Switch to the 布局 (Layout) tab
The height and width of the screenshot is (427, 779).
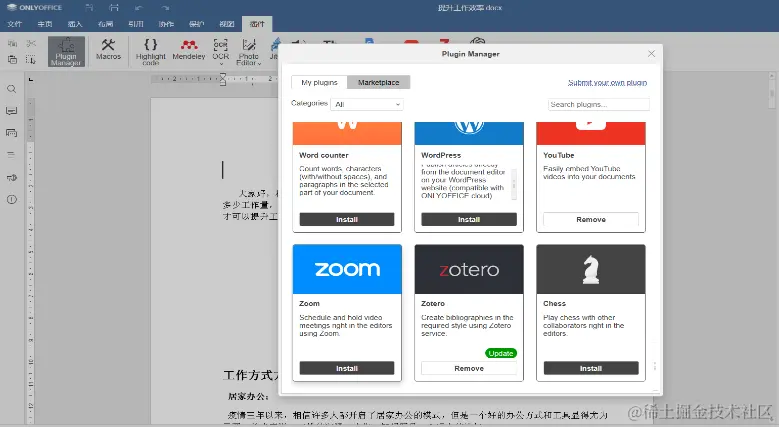click(105, 24)
